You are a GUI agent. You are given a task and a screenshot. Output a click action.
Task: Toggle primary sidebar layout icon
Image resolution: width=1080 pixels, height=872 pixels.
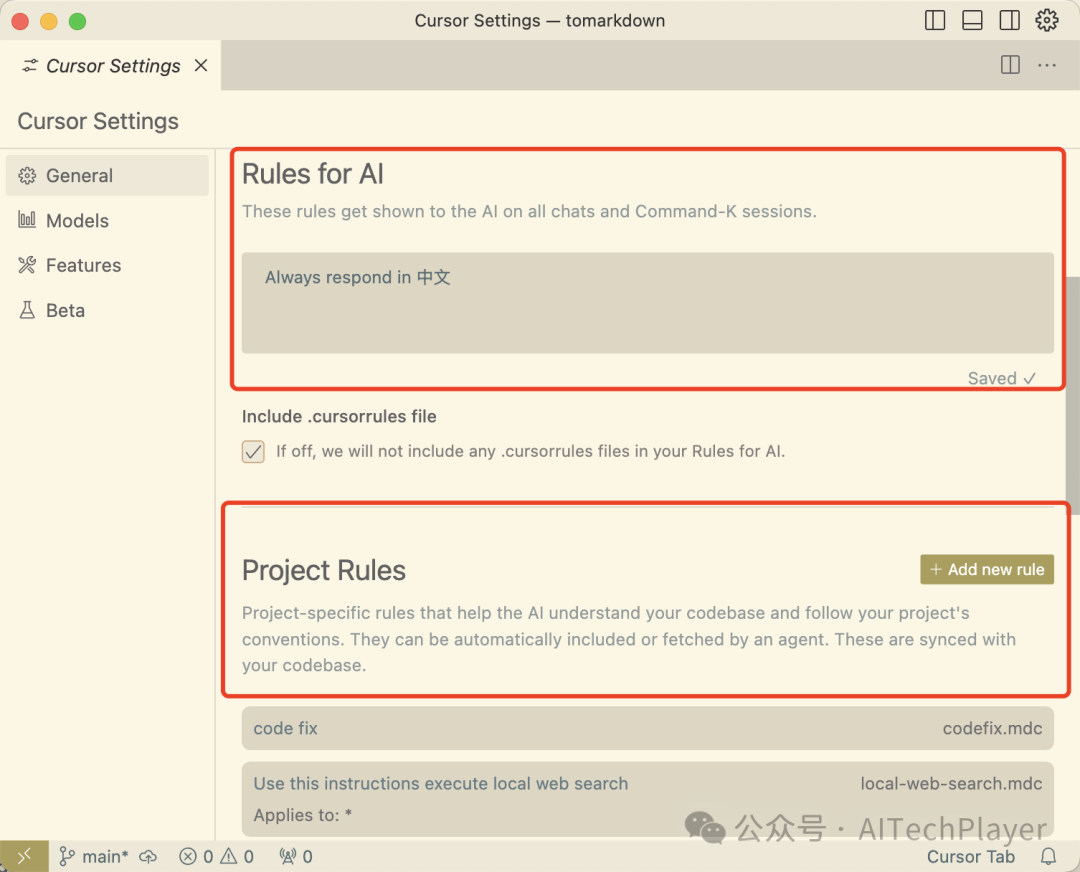935,21
